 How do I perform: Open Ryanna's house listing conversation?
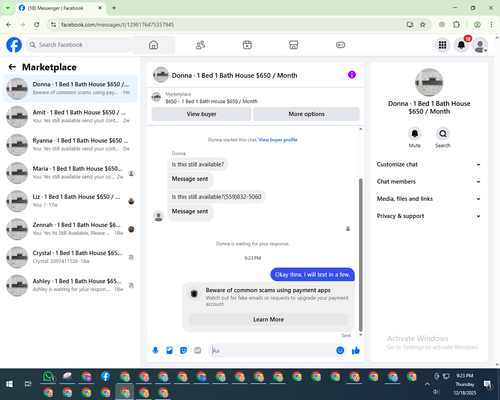(70, 145)
